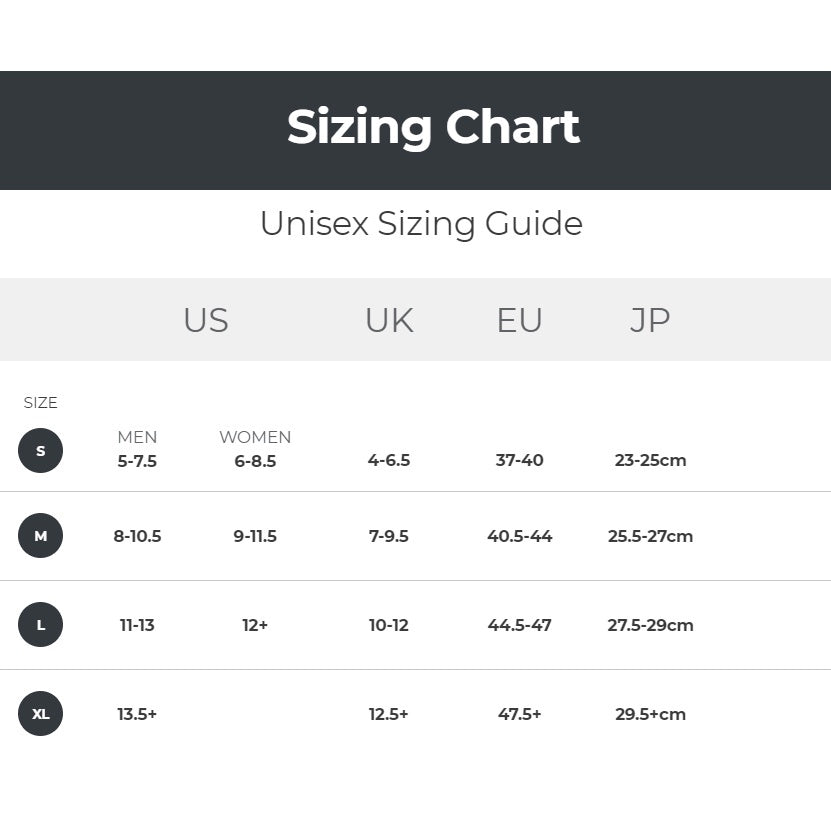The width and height of the screenshot is (831, 831).
Task: Click the EU column header
Action: coord(519,320)
